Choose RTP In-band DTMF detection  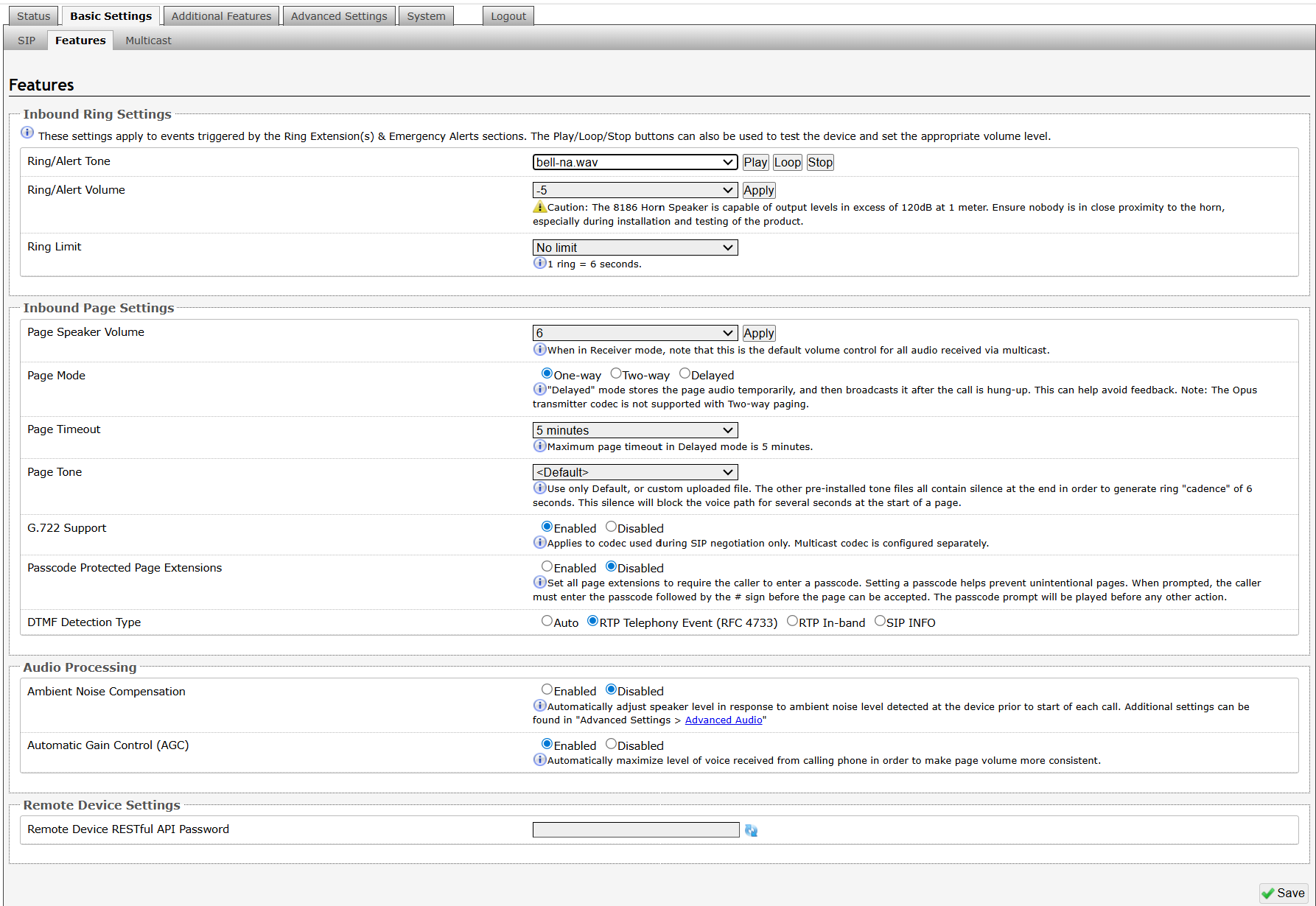(792, 621)
